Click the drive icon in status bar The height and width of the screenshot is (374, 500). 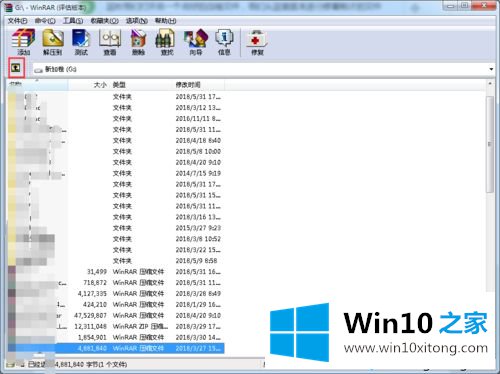(x=10, y=364)
